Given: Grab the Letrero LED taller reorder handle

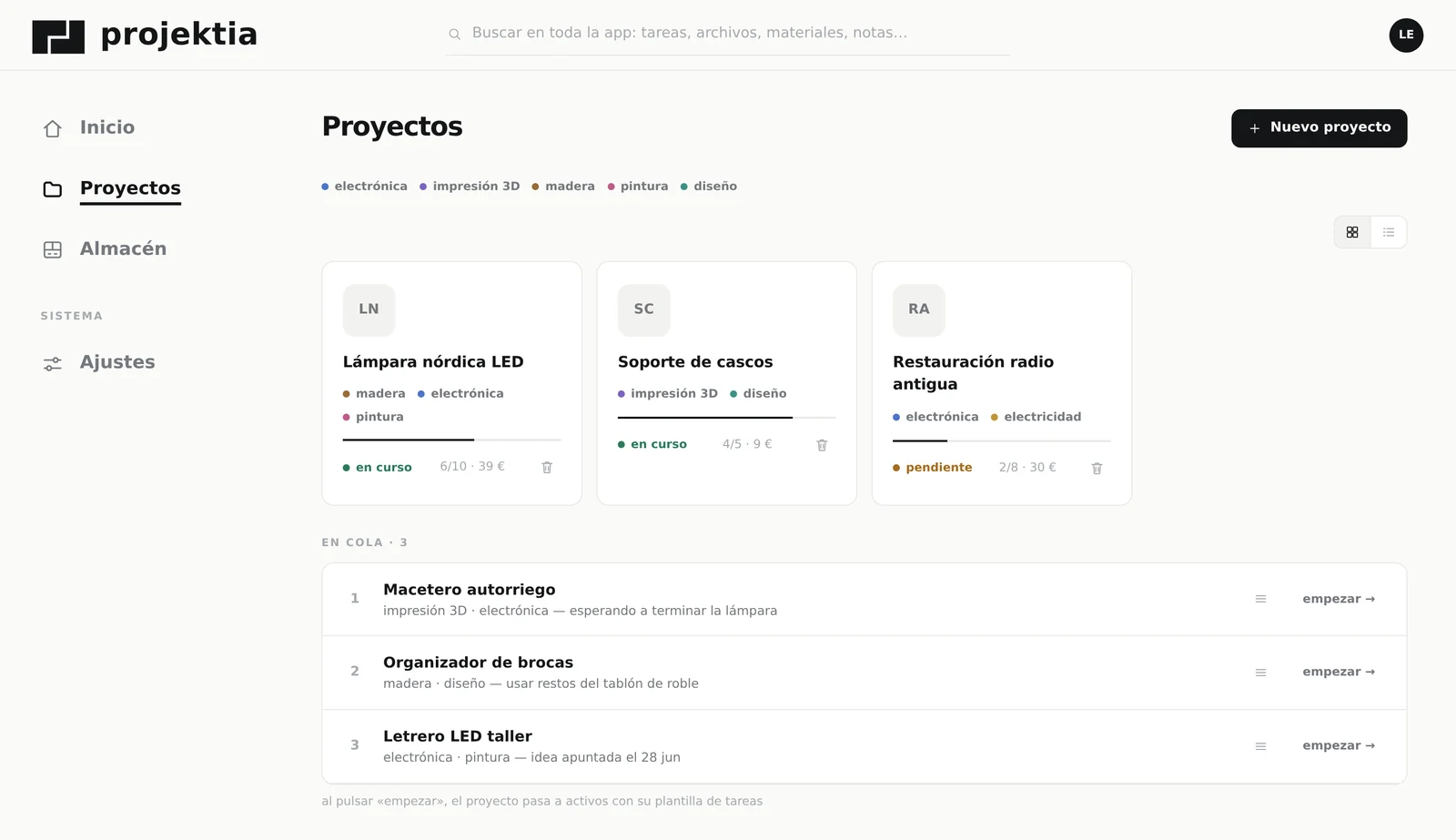Looking at the screenshot, I should [1260, 746].
